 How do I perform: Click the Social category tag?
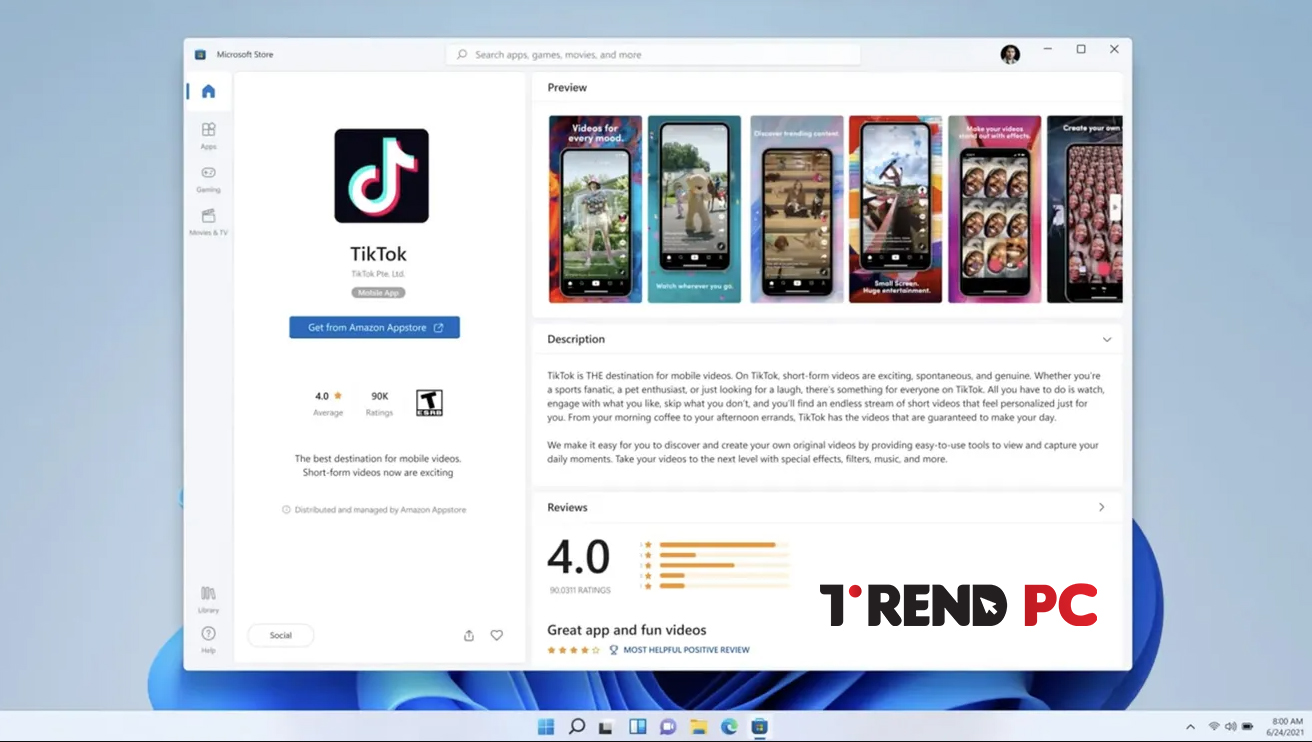281,635
